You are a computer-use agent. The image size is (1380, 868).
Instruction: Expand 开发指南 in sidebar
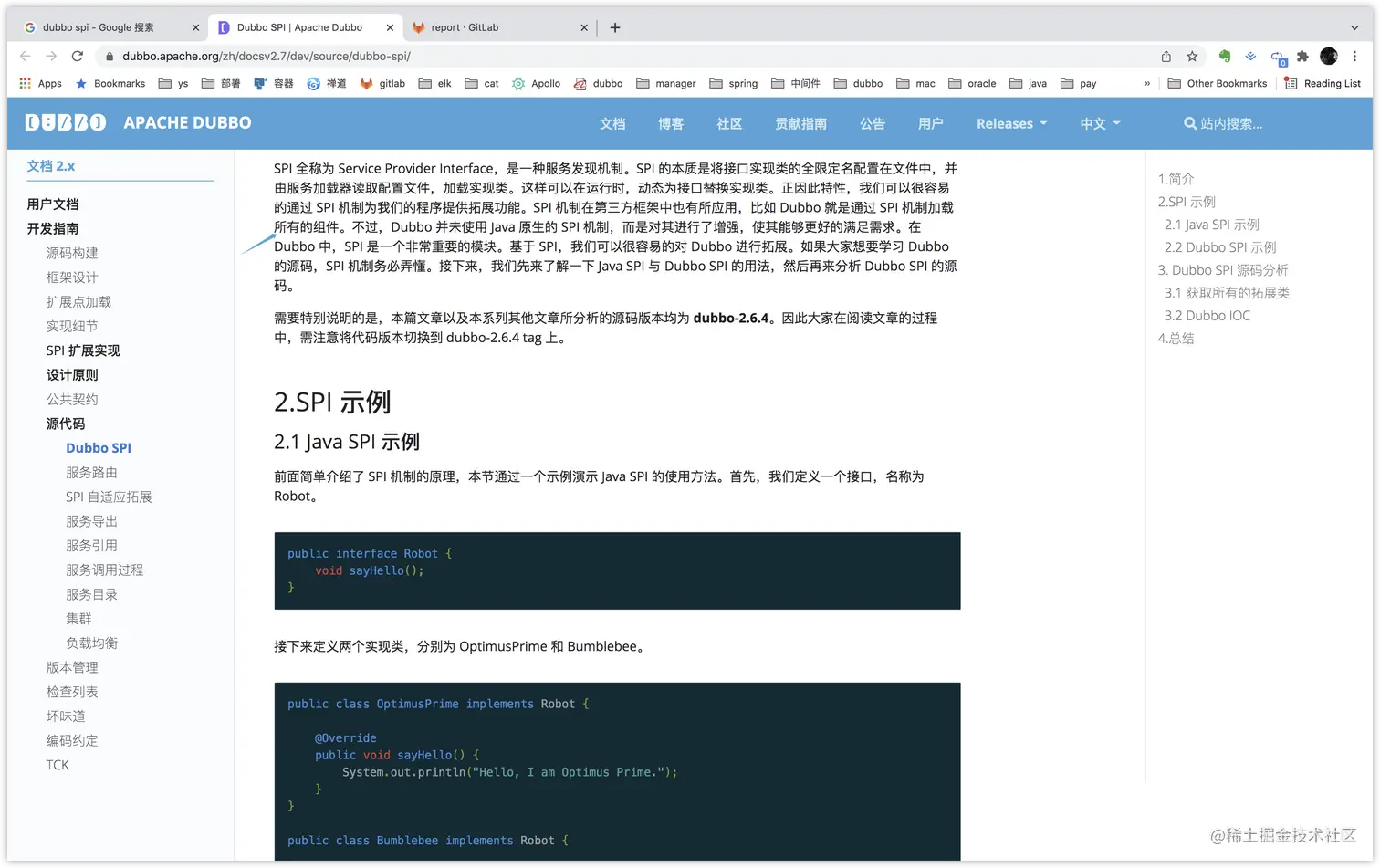click(x=53, y=228)
